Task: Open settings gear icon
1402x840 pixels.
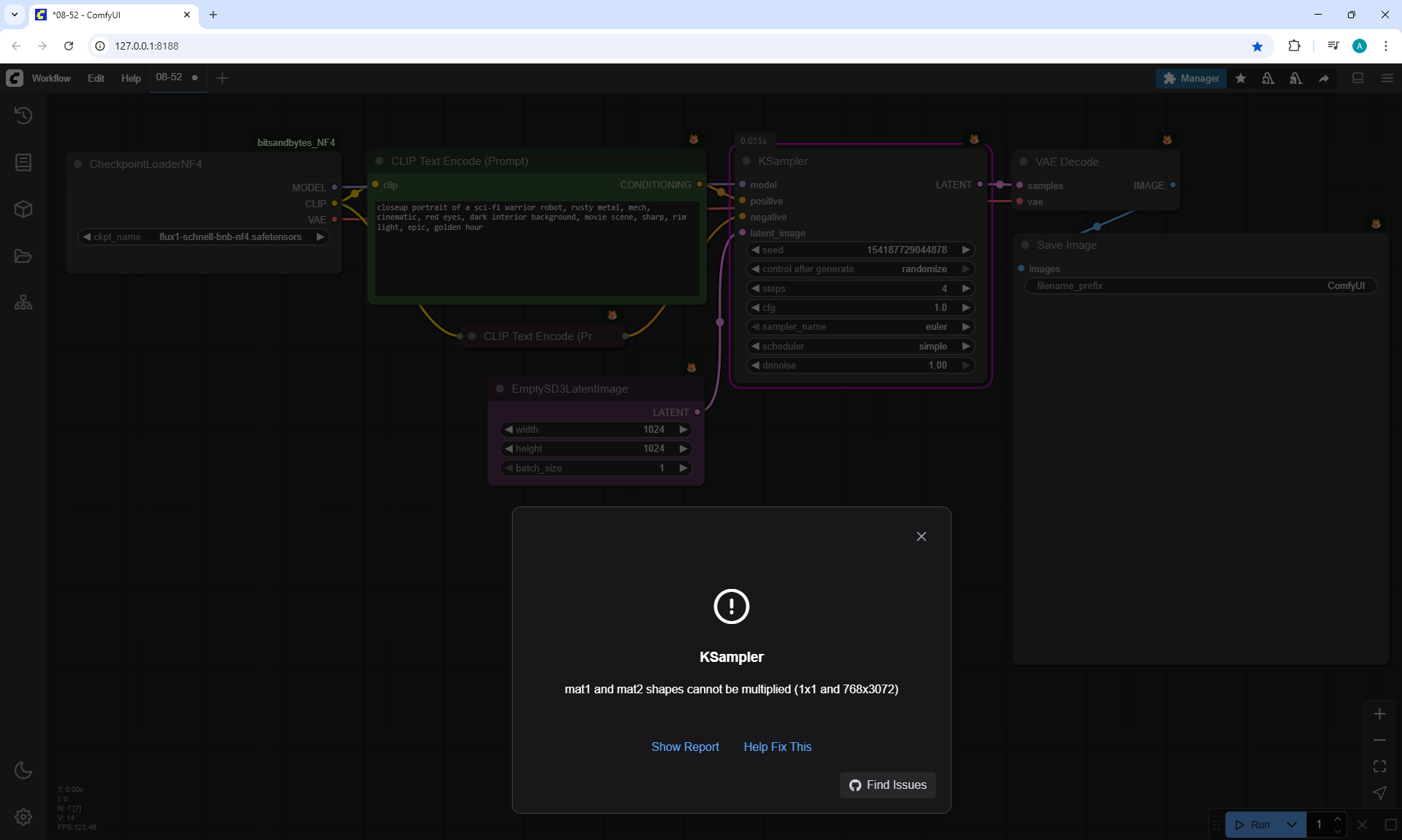Action: coord(23,817)
